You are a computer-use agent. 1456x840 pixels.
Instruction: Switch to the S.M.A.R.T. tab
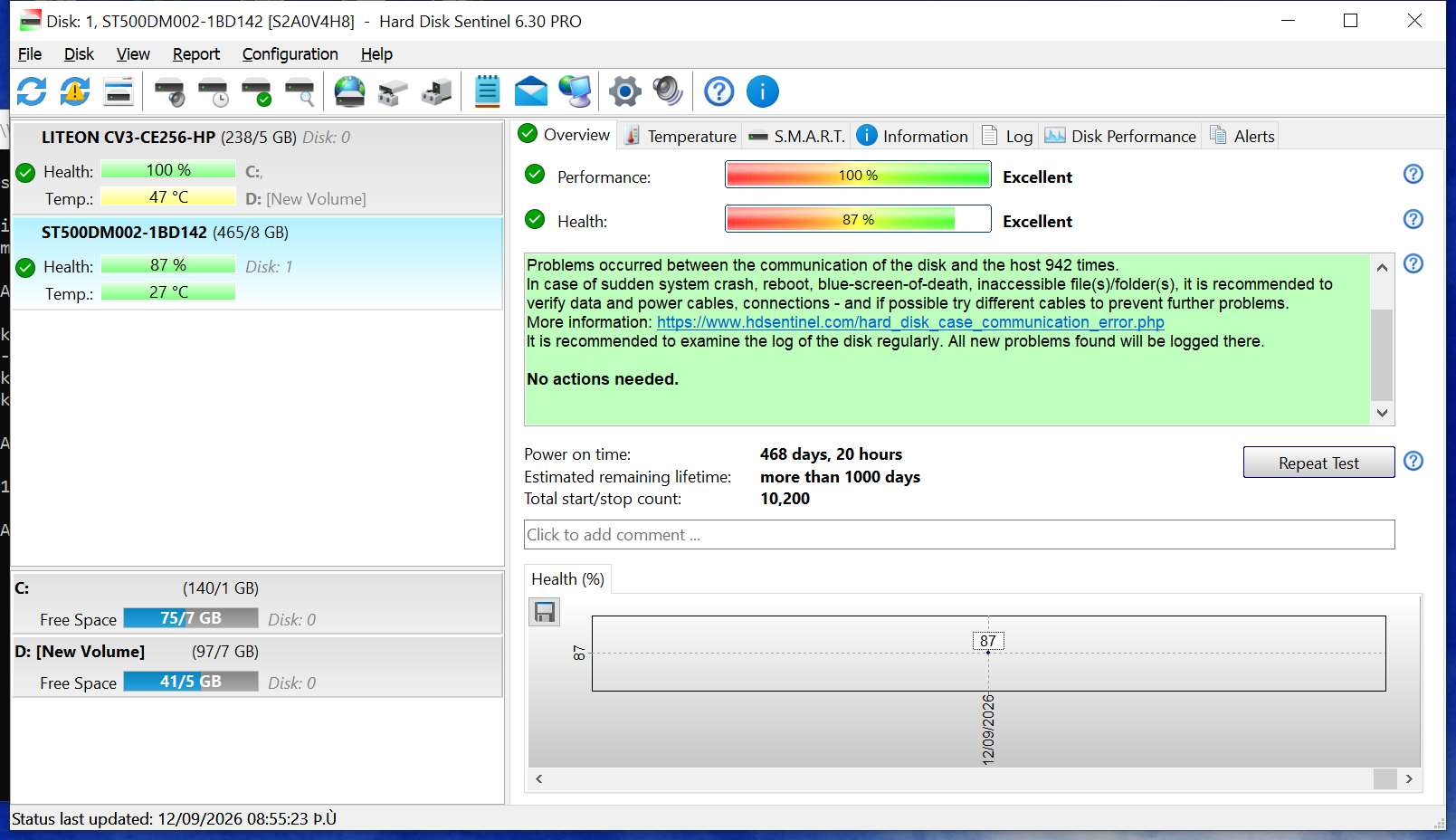coord(797,136)
